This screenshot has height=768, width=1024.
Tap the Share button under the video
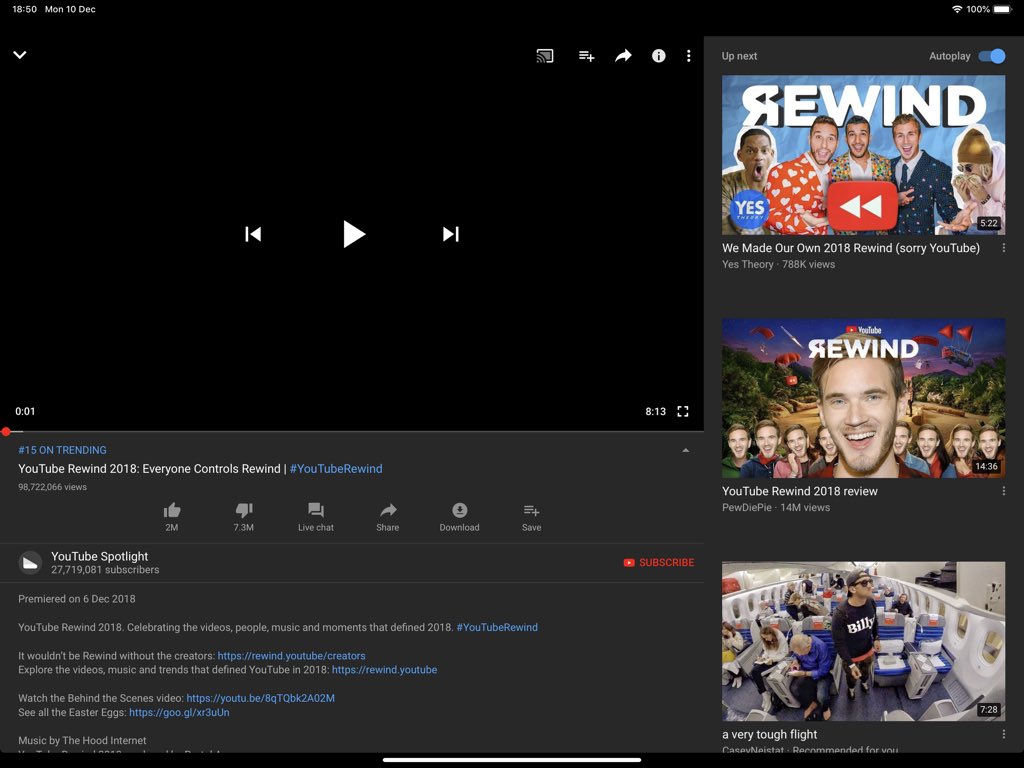coord(388,517)
